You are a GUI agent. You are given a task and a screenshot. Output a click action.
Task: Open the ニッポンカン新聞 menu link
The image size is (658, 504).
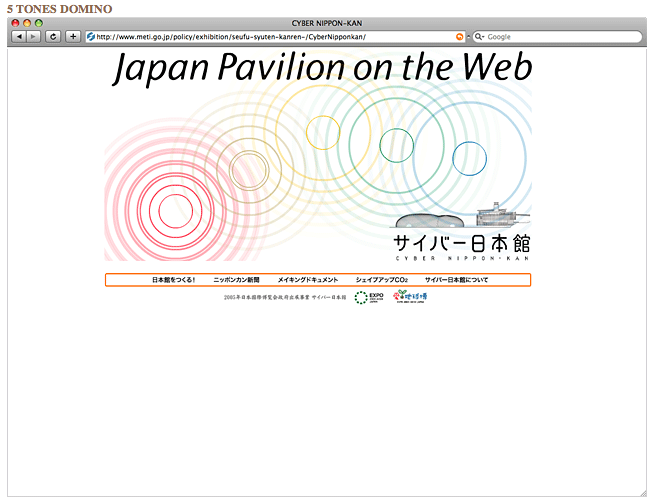tap(236, 280)
